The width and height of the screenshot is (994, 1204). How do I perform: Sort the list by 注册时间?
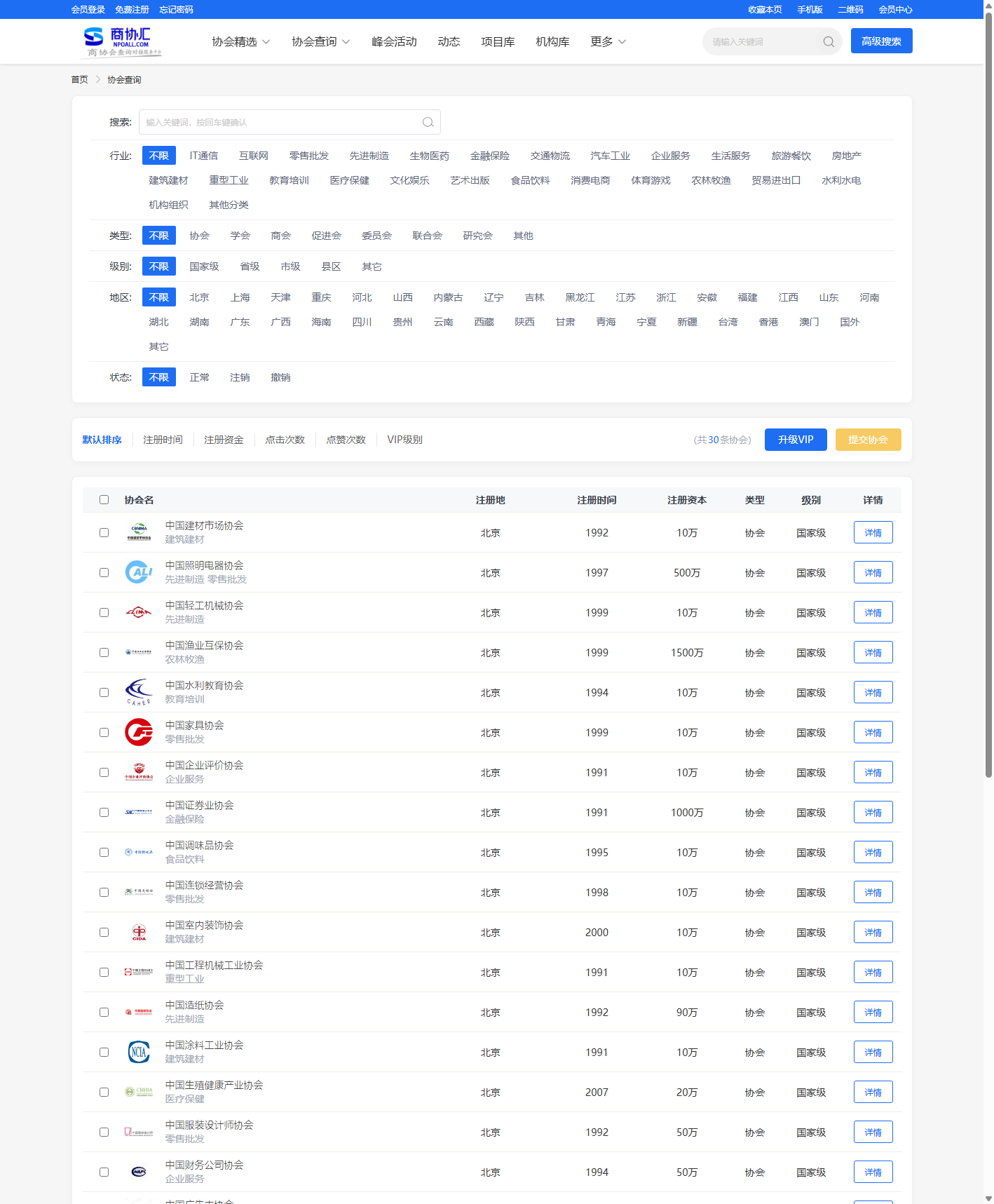click(x=163, y=440)
